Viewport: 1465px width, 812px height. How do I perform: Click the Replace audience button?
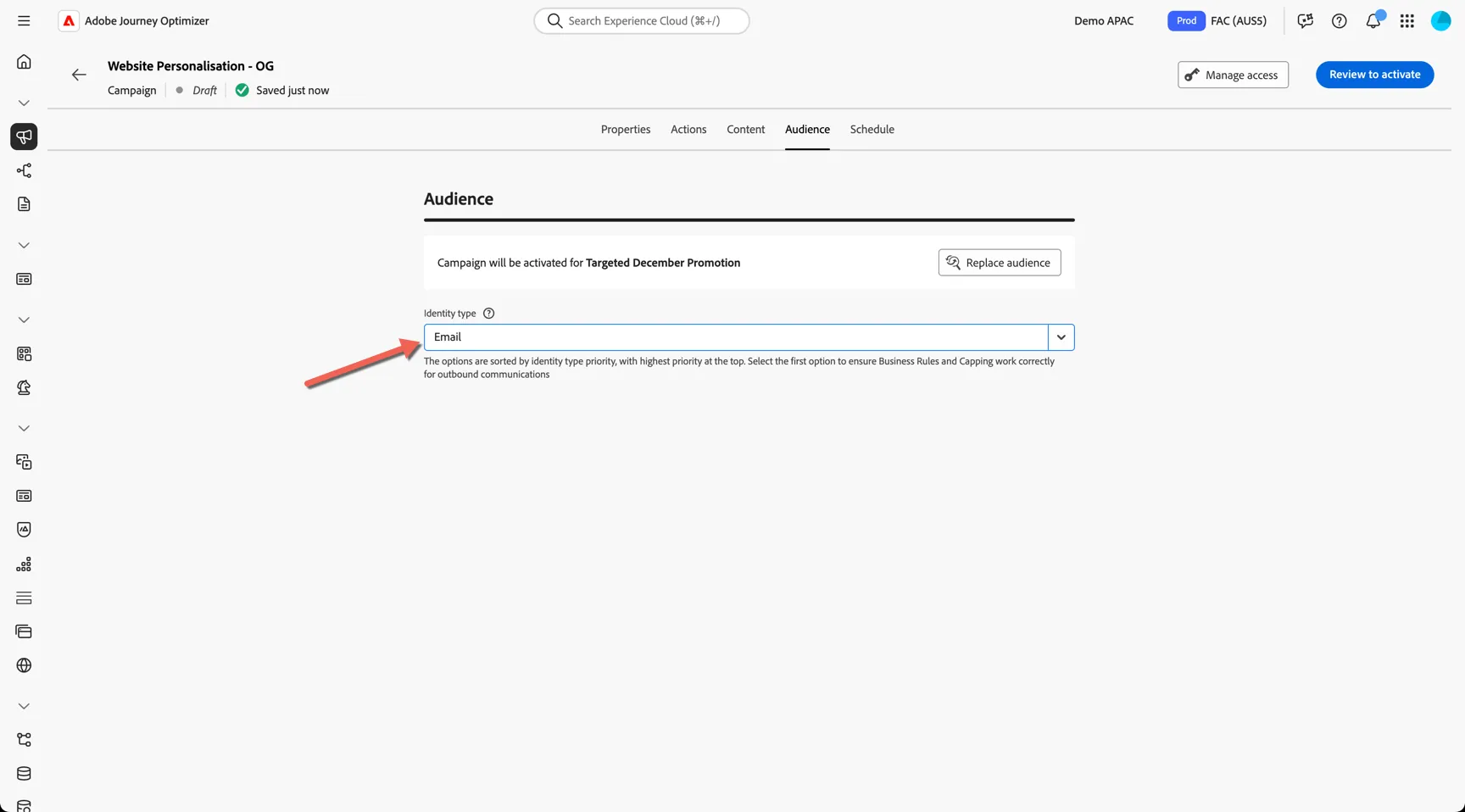1000,263
